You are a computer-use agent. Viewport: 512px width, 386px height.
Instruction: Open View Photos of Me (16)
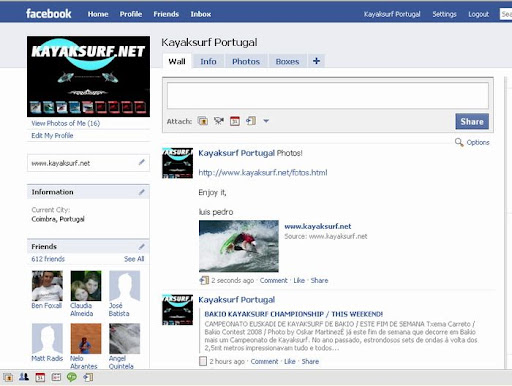pyautogui.click(x=66, y=123)
